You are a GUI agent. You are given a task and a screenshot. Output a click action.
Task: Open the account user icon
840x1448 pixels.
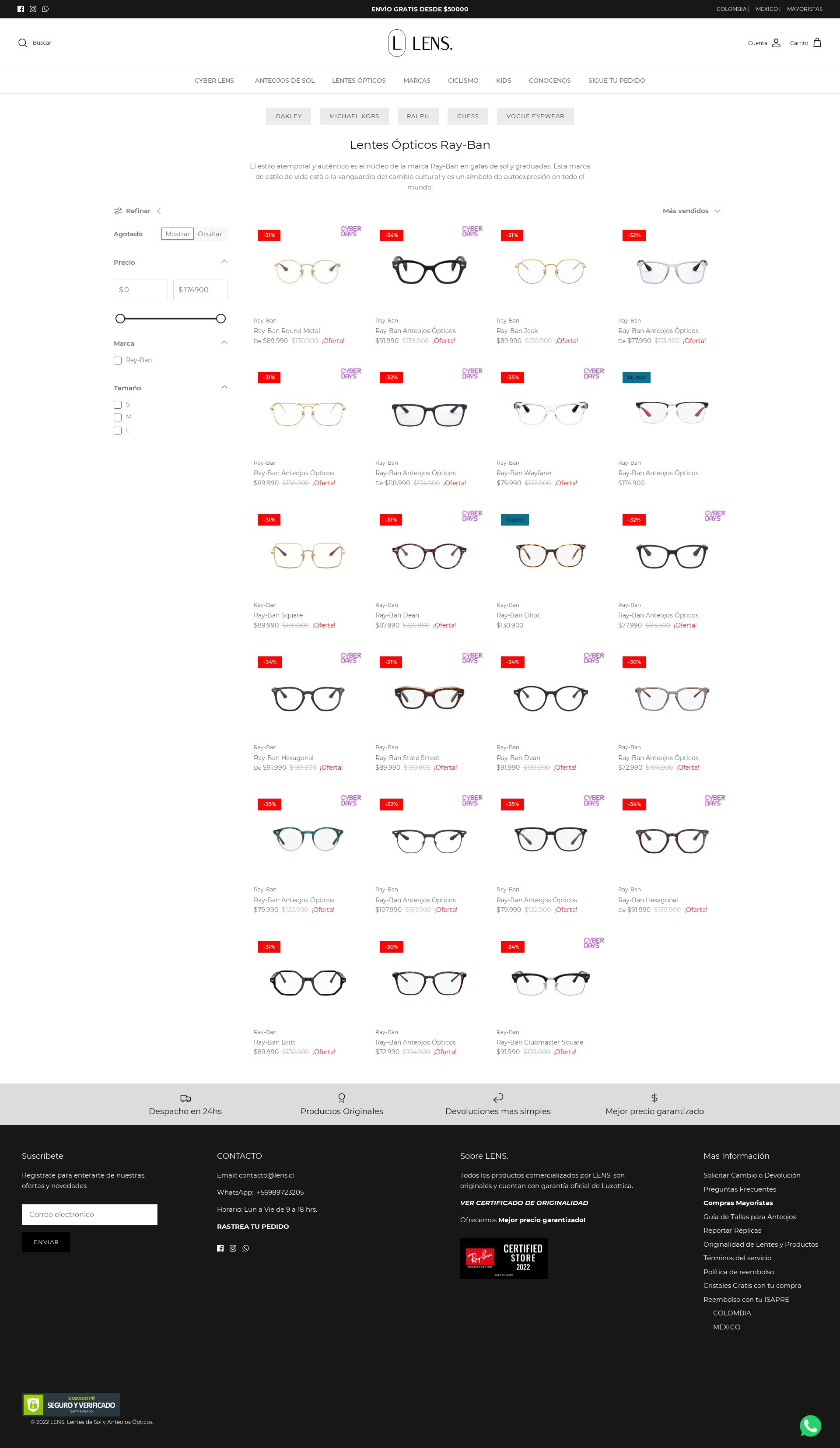[x=776, y=43]
